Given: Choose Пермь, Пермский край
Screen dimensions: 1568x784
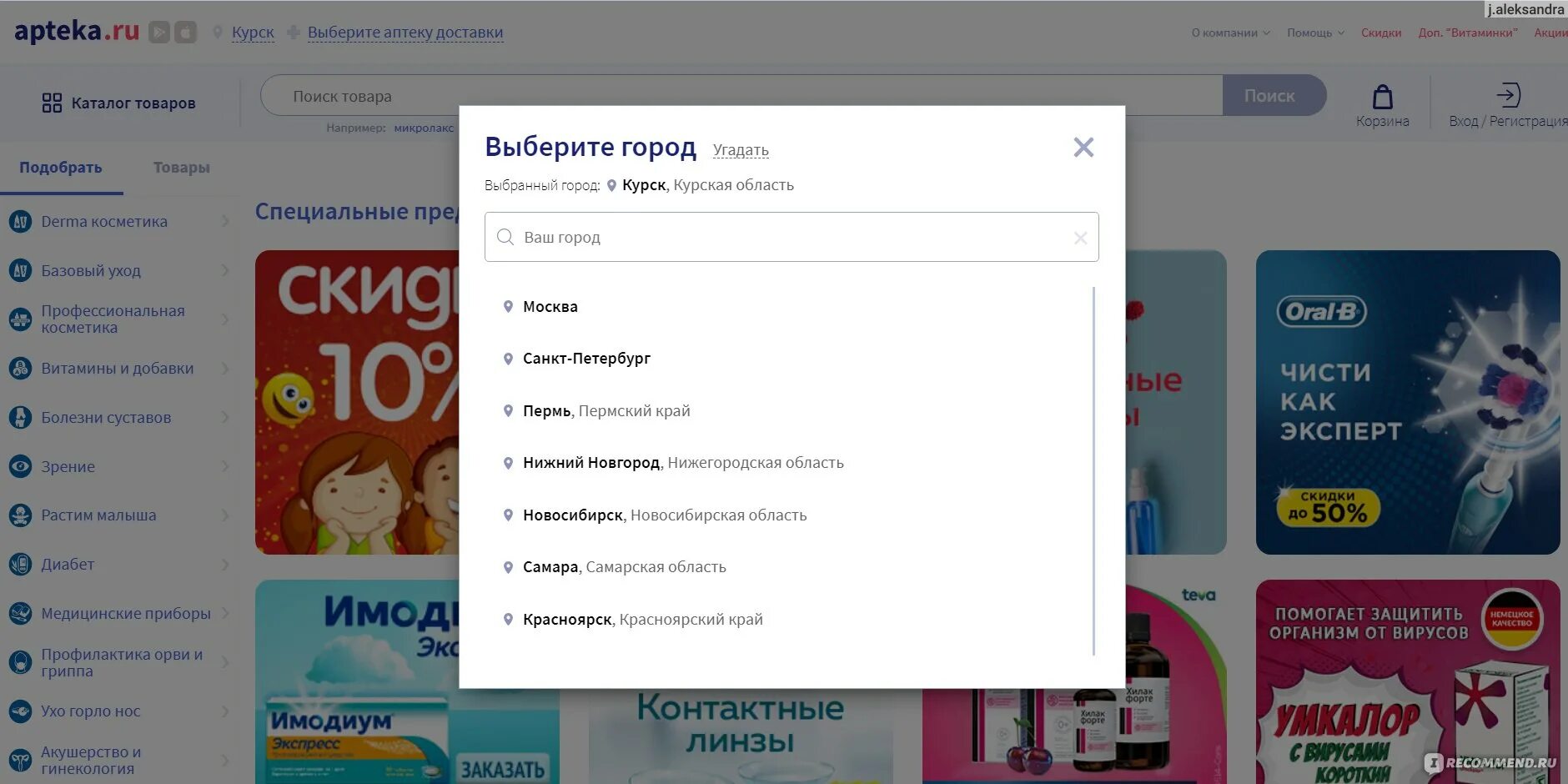Looking at the screenshot, I should click(x=606, y=411).
